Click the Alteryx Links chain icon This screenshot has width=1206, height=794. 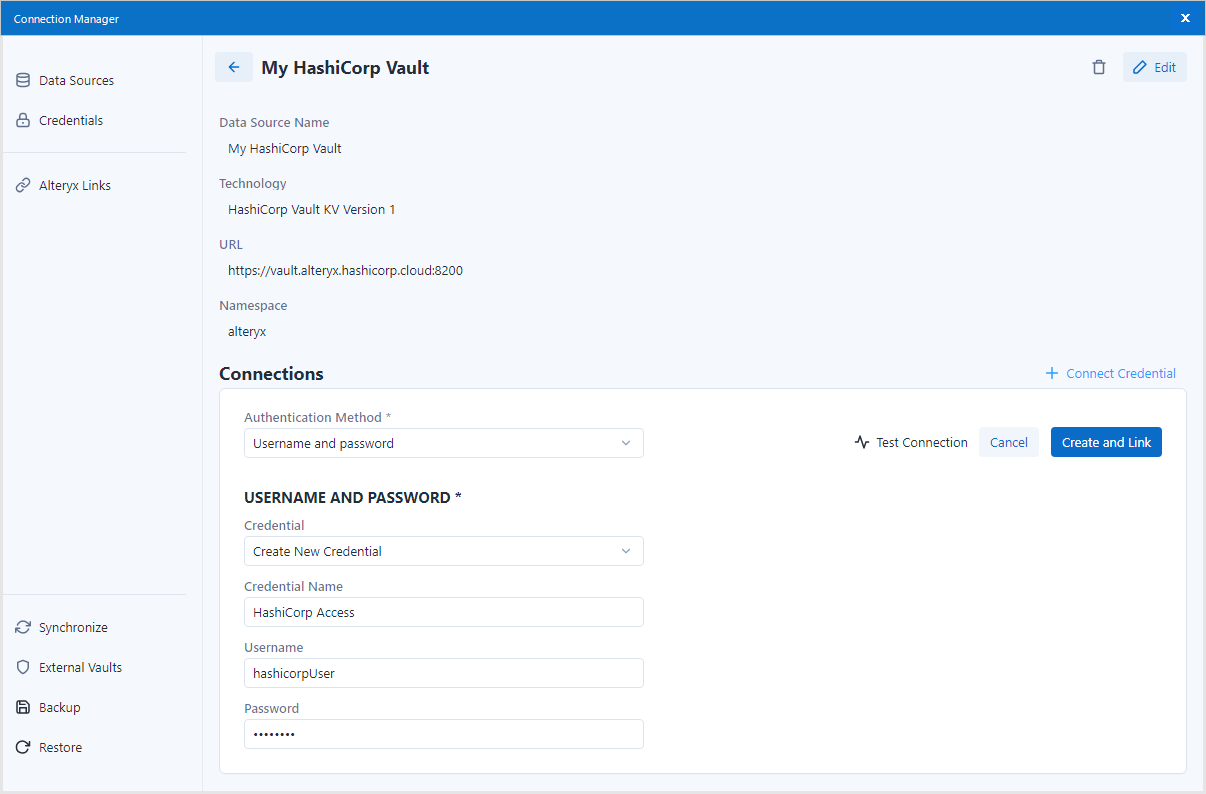pos(23,185)
